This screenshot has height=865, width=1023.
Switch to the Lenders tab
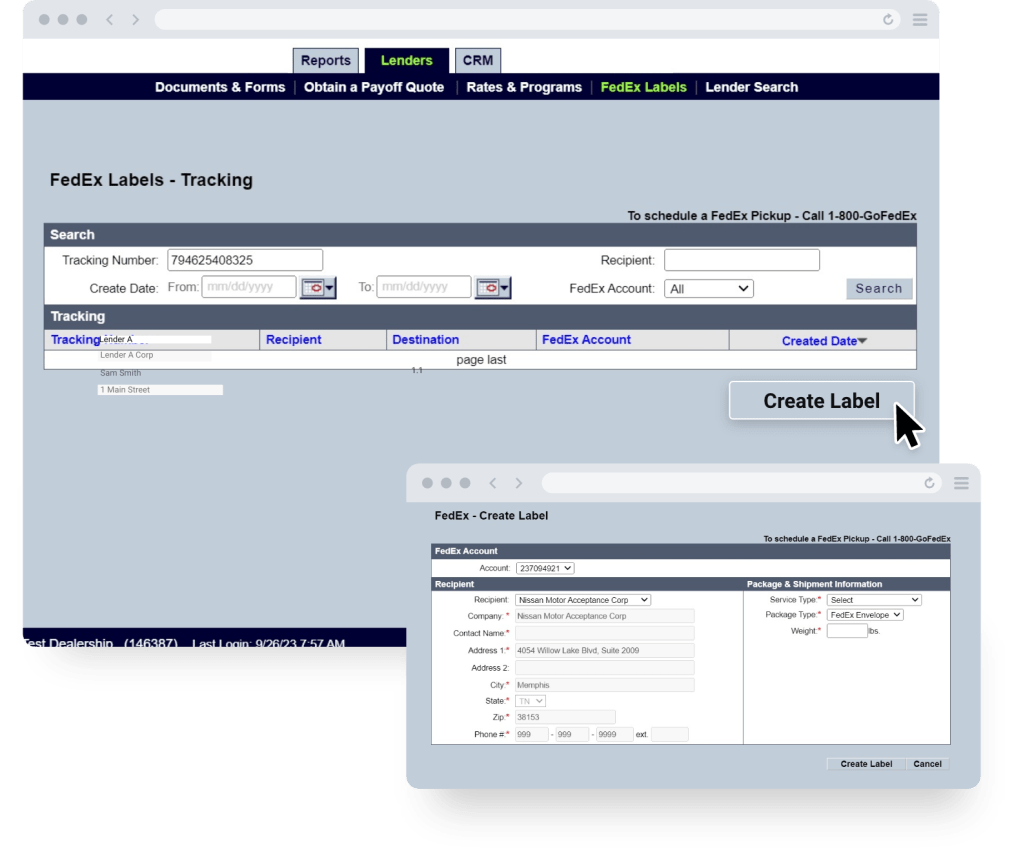406,61
